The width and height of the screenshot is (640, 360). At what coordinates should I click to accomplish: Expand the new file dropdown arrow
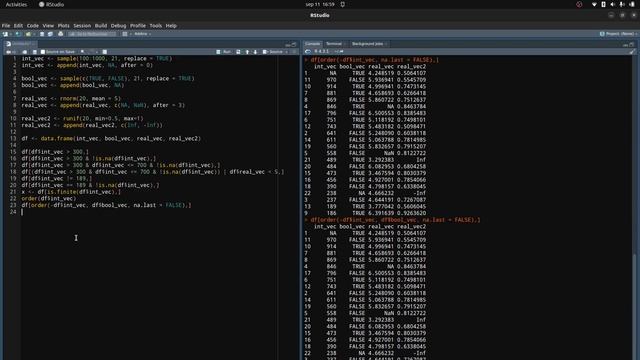(11, 34)
